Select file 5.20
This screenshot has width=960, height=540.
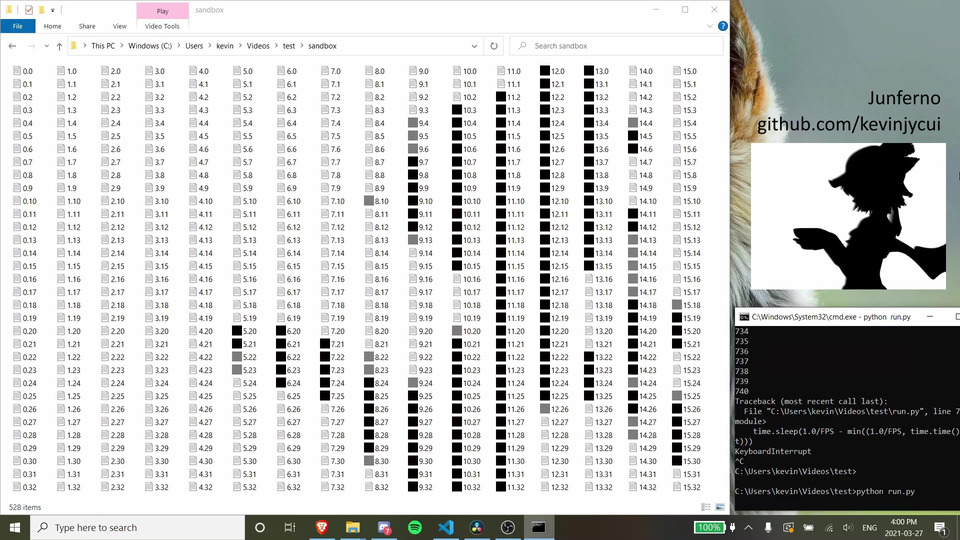[x=244, y=331]
